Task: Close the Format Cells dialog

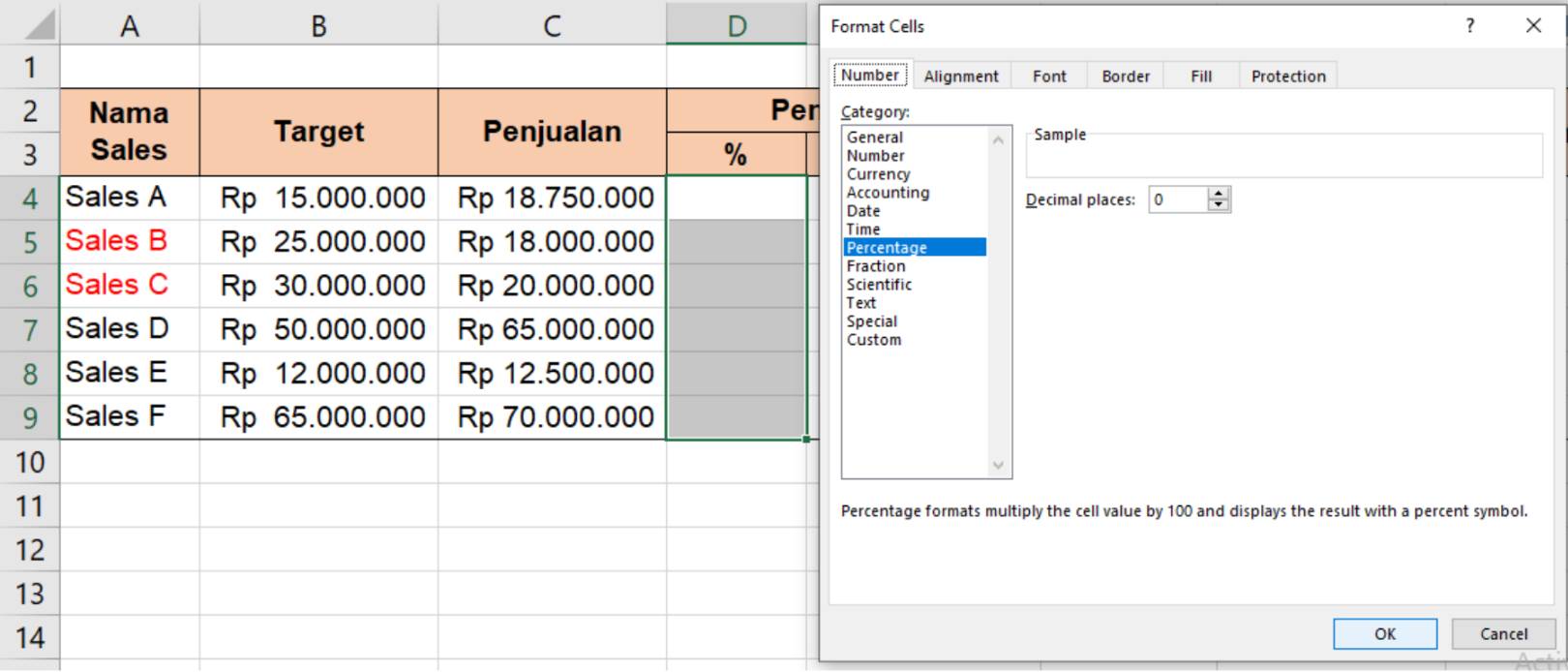Action: click(x=1533, y=26)
